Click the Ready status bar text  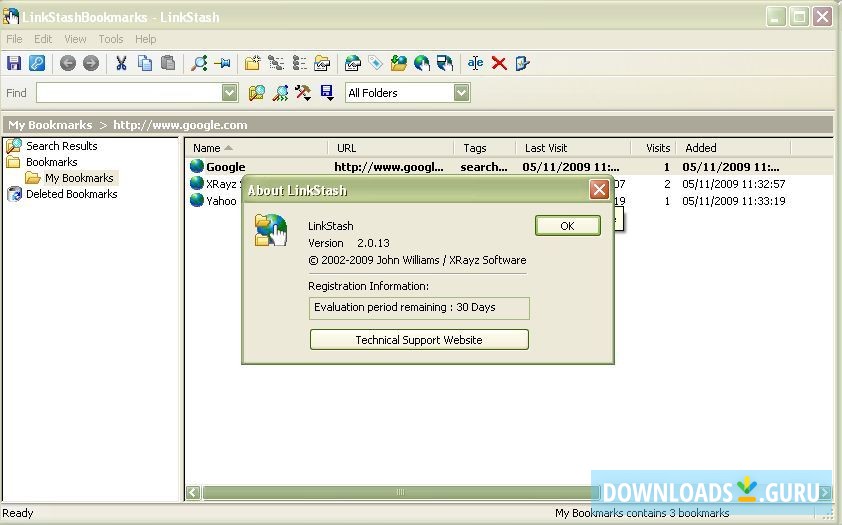(18, 513)
